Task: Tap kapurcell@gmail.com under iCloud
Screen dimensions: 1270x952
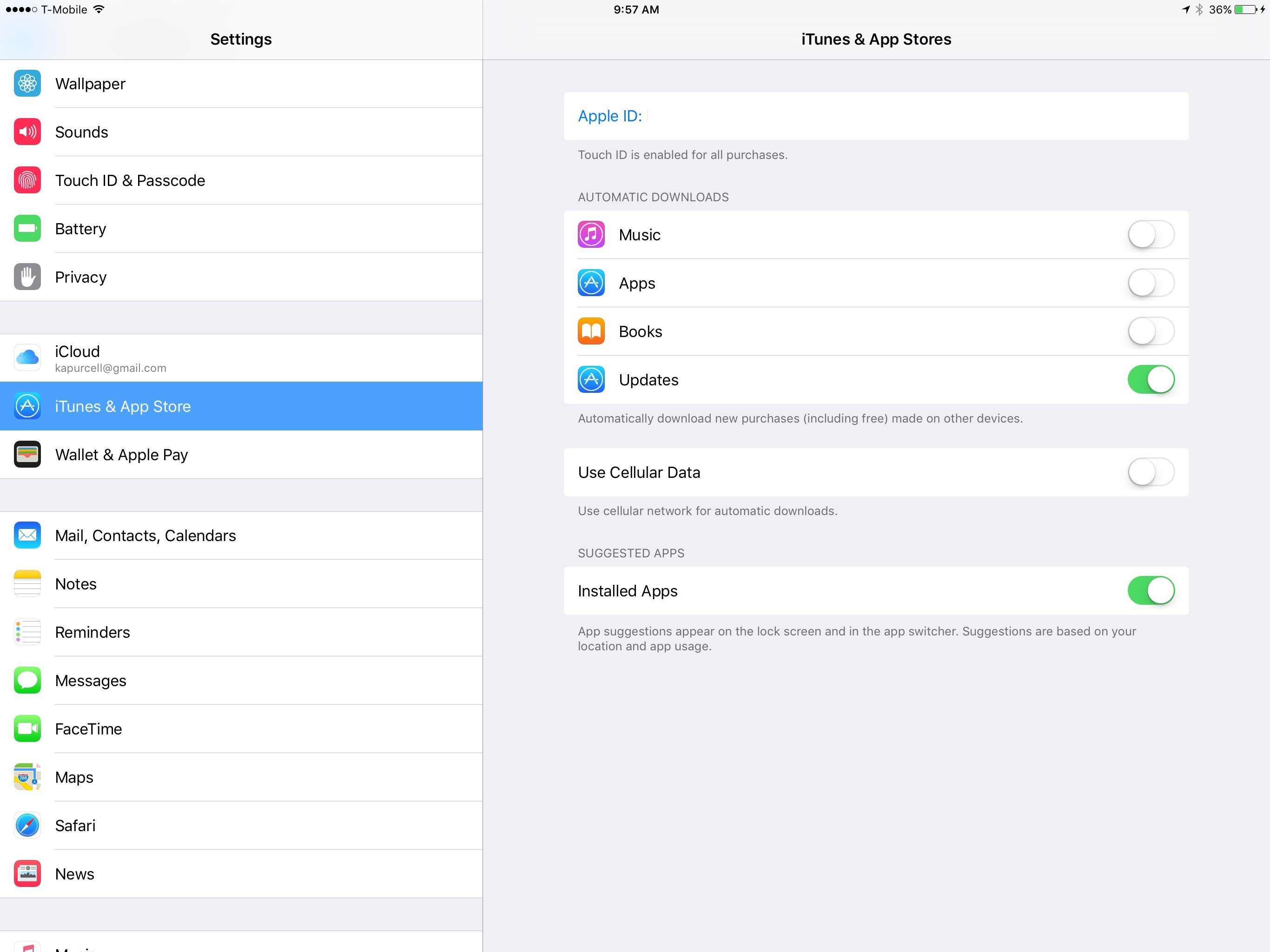Action: (x=111, y=368)
